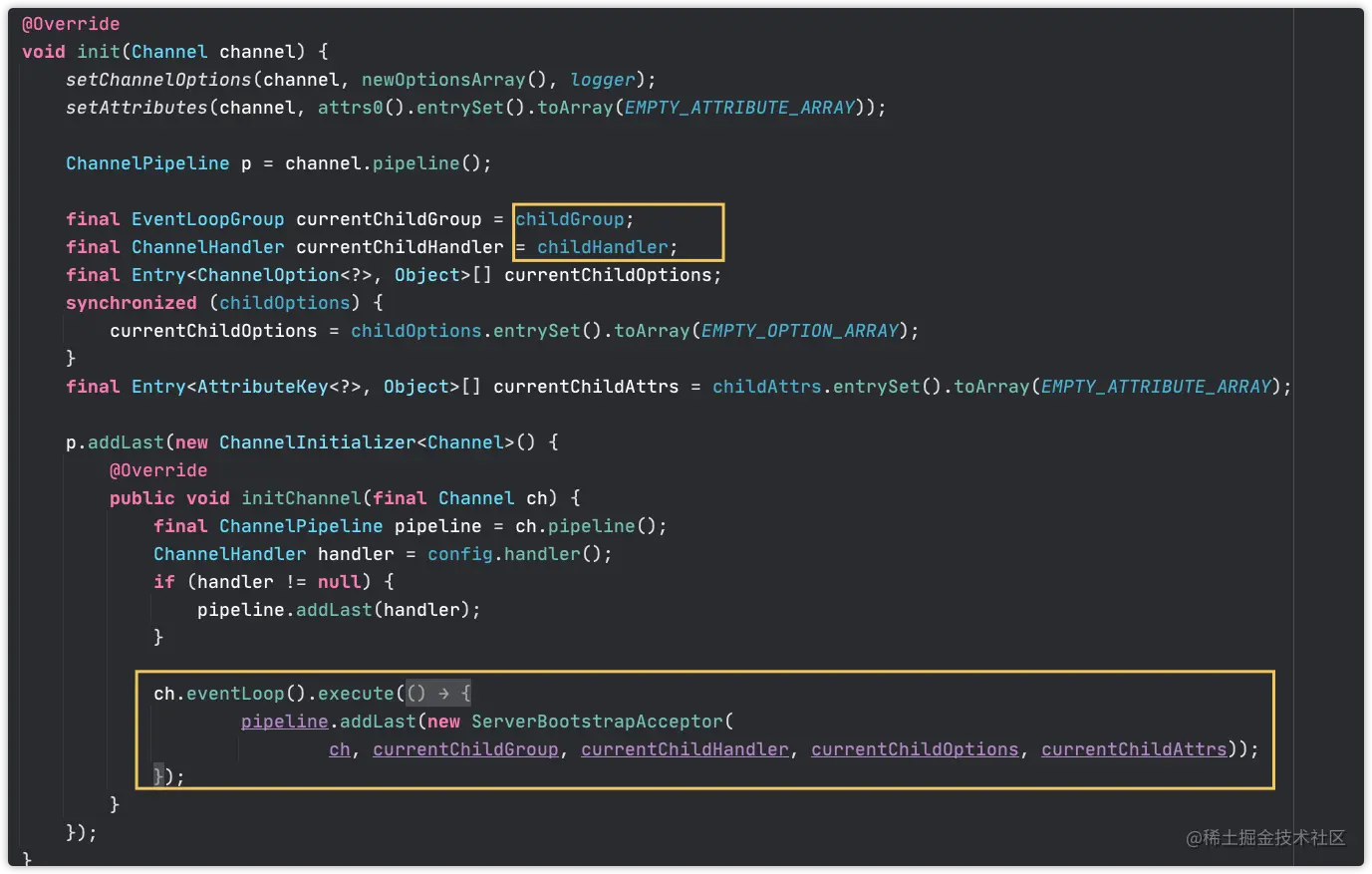Click the 'eventLoop()' method call
This screenshot has width=1372, height=874.
click(x=246, y=694)
